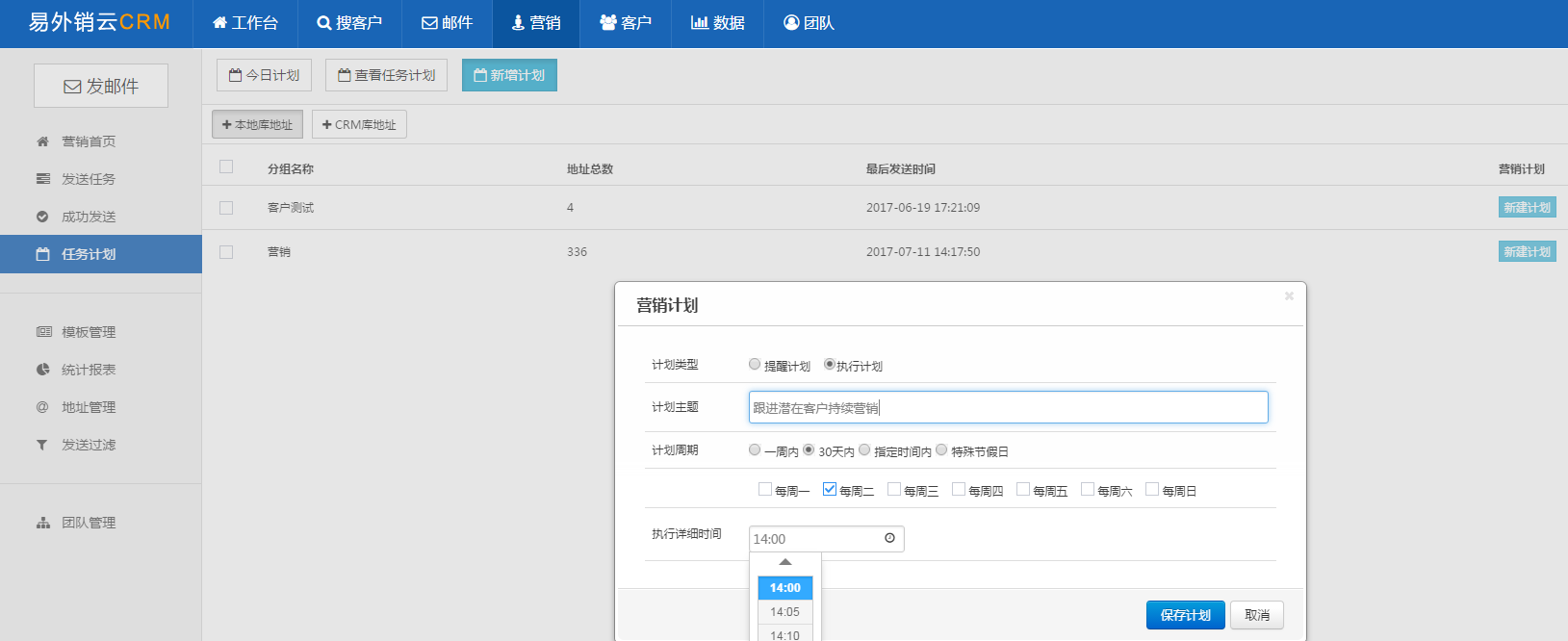
Task: Click the 计划主题 text input field
Action: coord(1008,407)
